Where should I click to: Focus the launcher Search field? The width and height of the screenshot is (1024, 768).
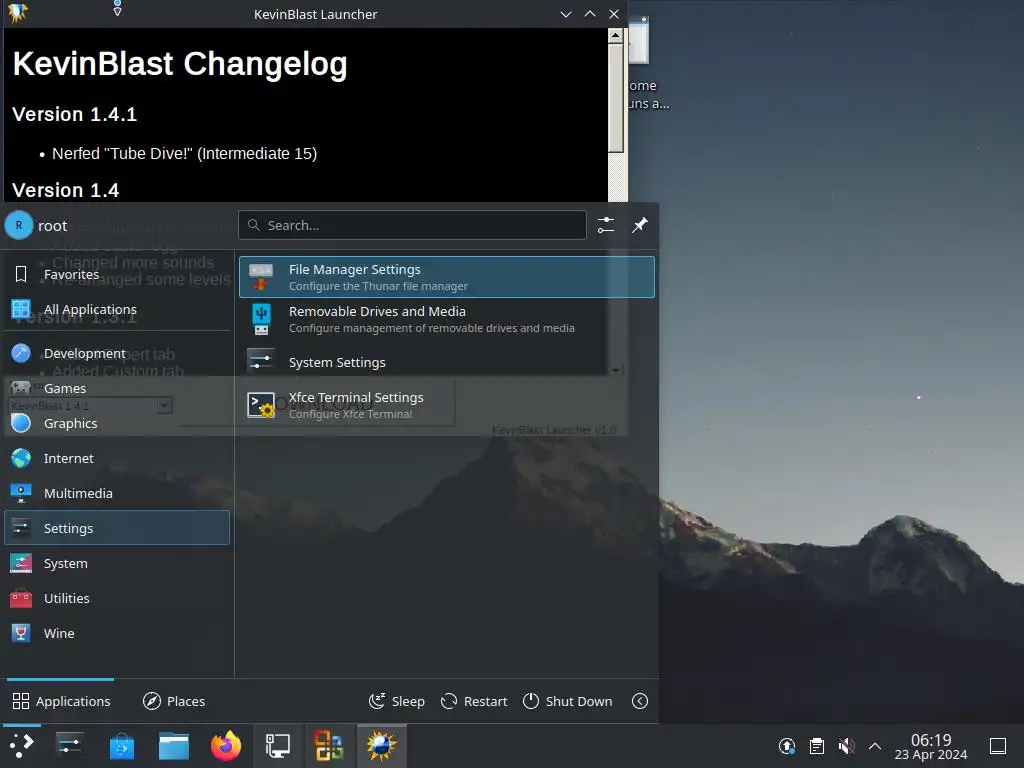coord(412,225)
